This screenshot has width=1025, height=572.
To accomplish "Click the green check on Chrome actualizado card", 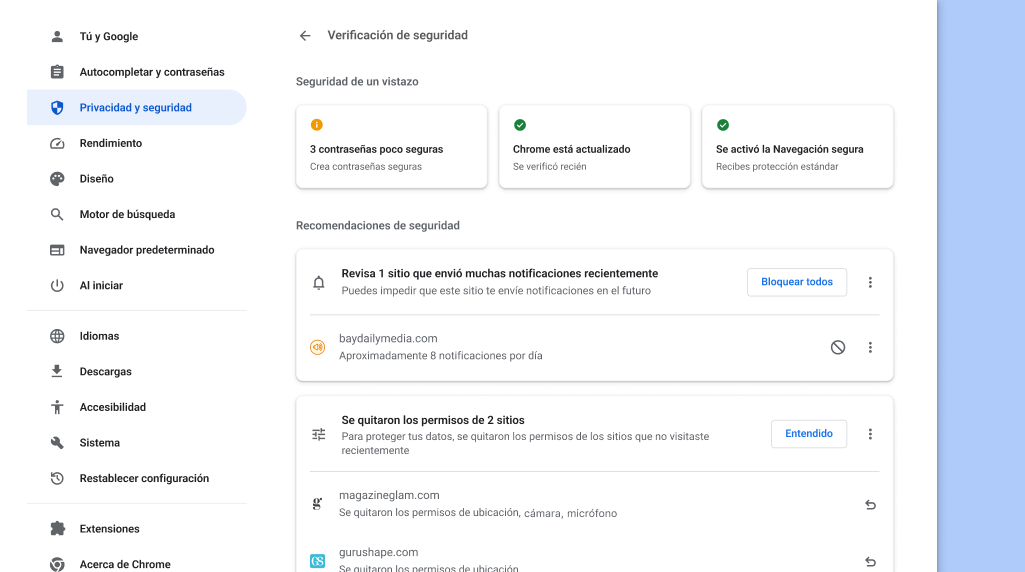I will [520, 125].
